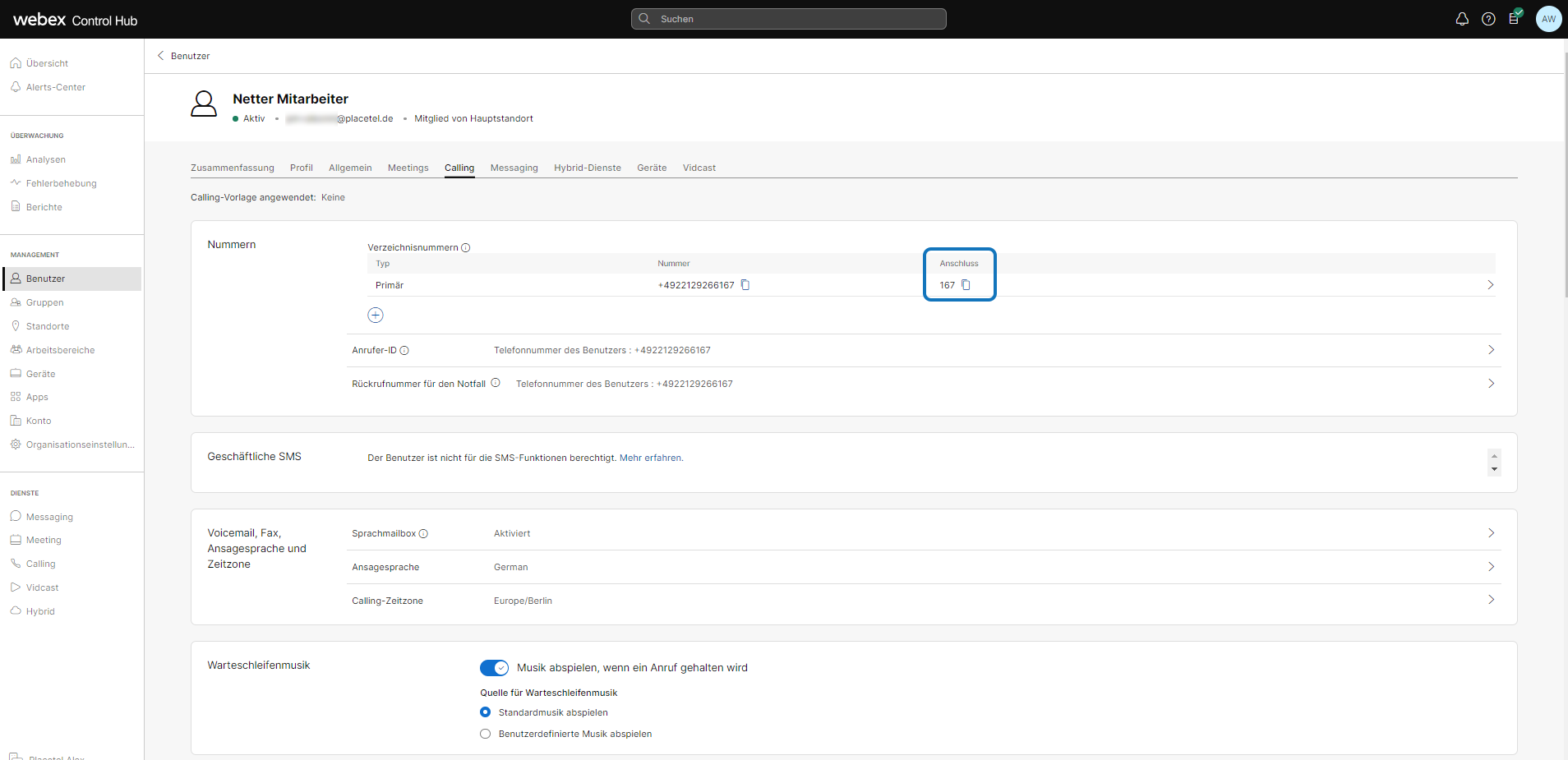Copy the primary phone number
The image size is (1568, 760).
[x=745, y=285]
